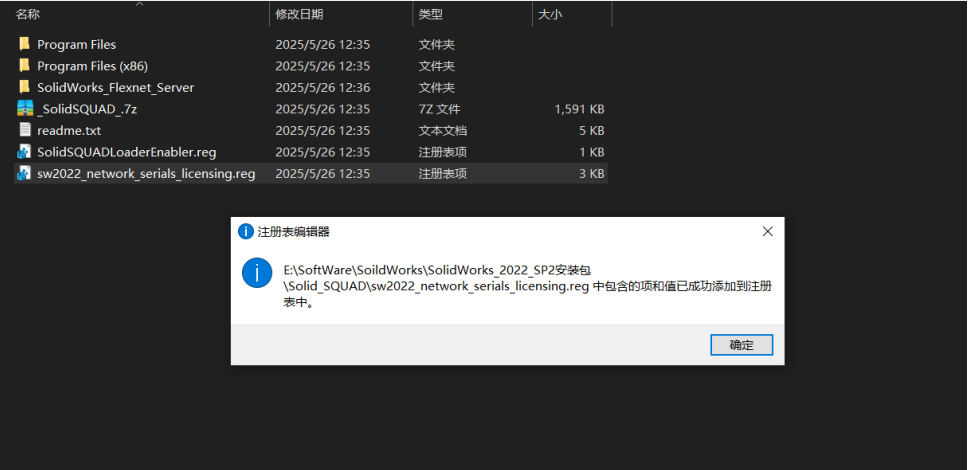Click the Program Files (x86) folder icon

point(24,65)
